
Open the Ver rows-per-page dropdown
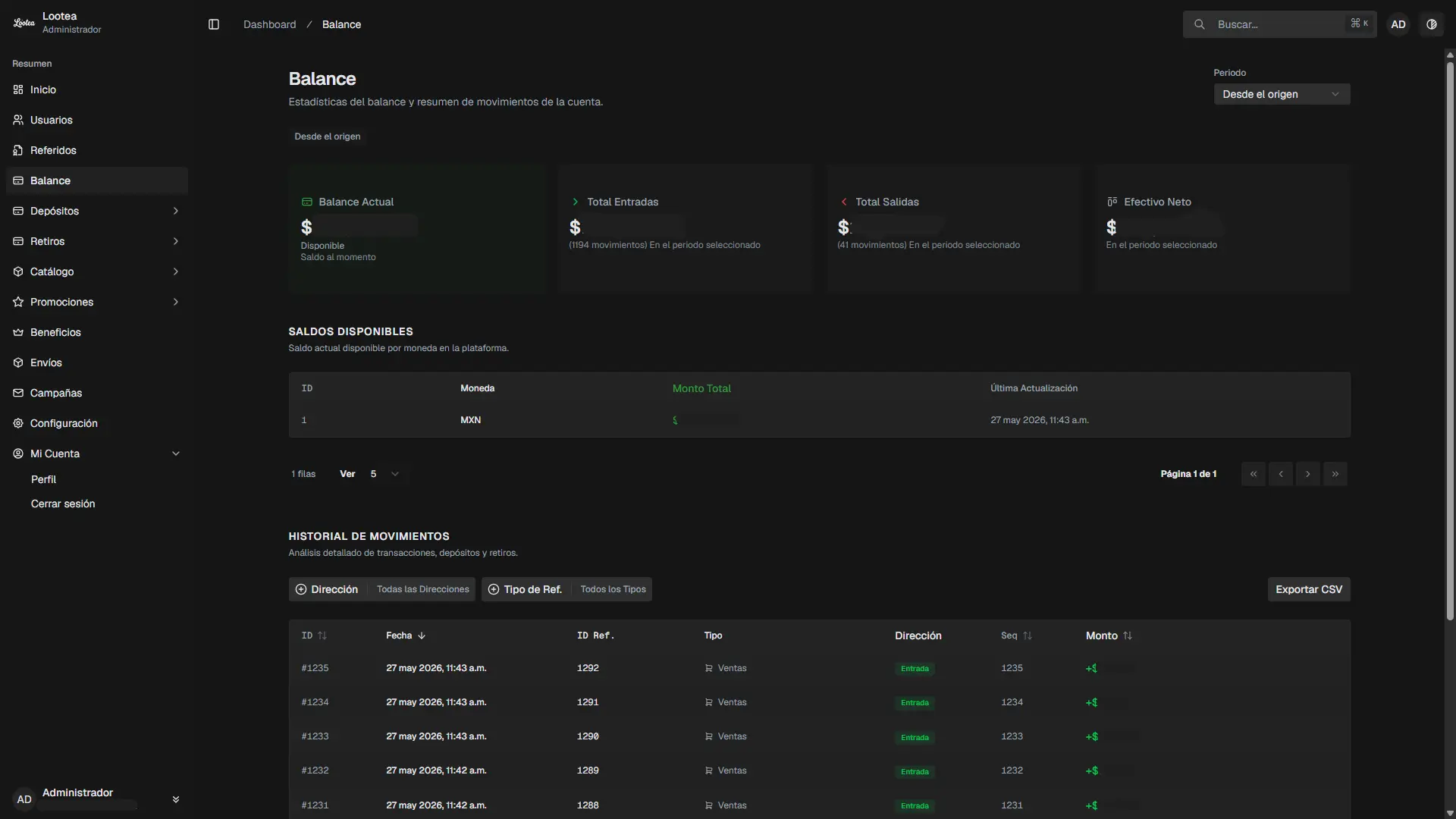(384, 474)
